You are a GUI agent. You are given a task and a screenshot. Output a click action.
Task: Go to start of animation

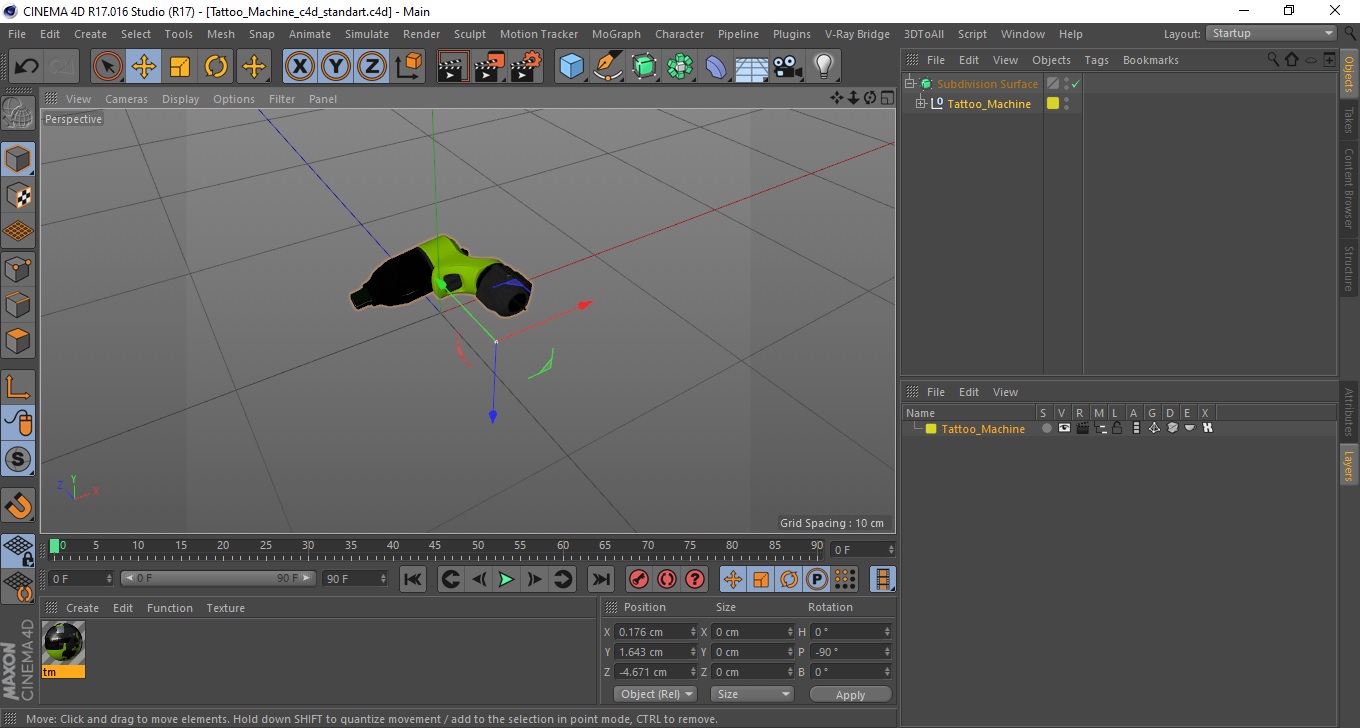[413, 579]
